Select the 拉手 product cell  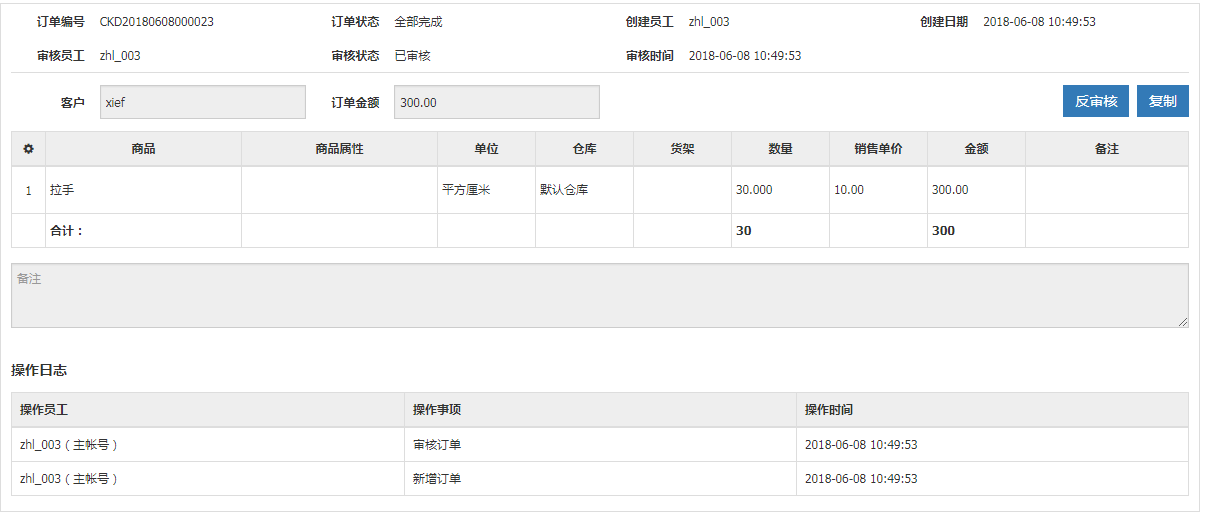63,190
